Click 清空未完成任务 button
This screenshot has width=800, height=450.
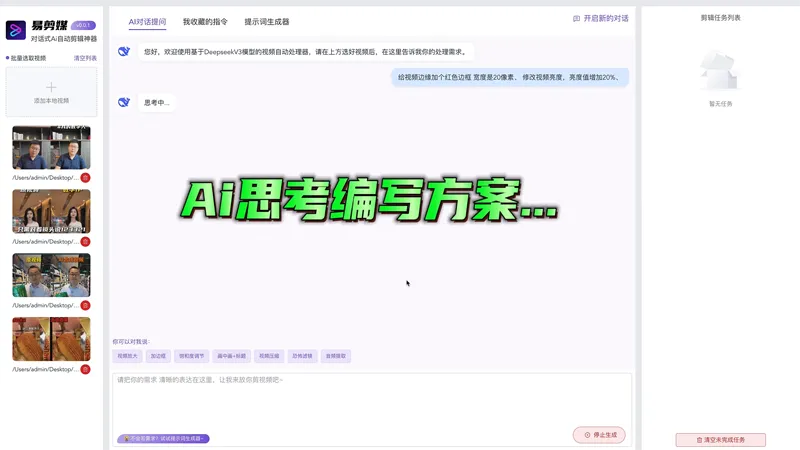pyautogui.click(x=720, y=440)
